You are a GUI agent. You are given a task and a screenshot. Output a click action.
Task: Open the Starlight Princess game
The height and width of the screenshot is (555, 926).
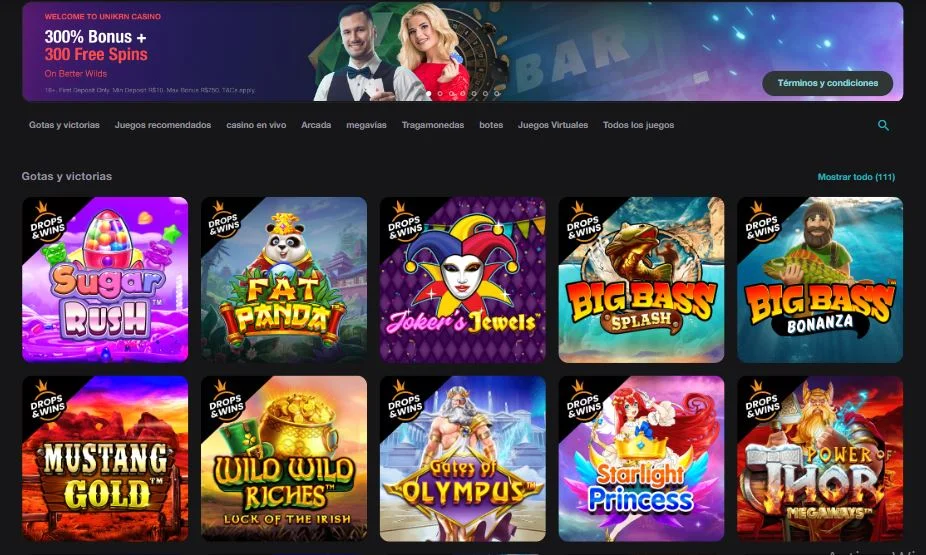(x=641, y=459)
